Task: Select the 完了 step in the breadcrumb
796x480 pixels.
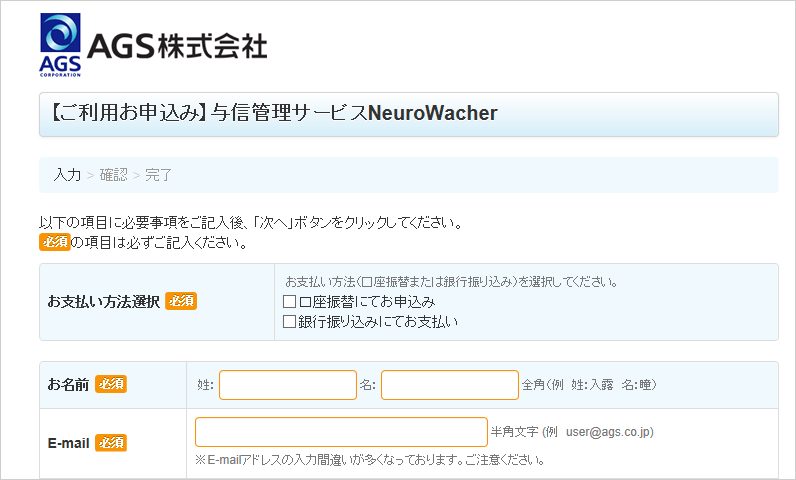Action: (x=159, y=175)
